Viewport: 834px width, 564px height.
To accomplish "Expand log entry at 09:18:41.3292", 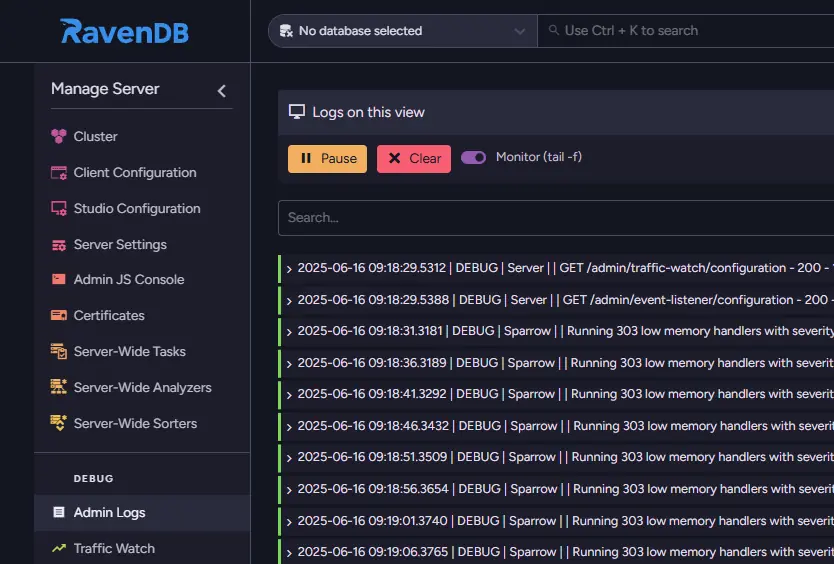I will (289, 395).
